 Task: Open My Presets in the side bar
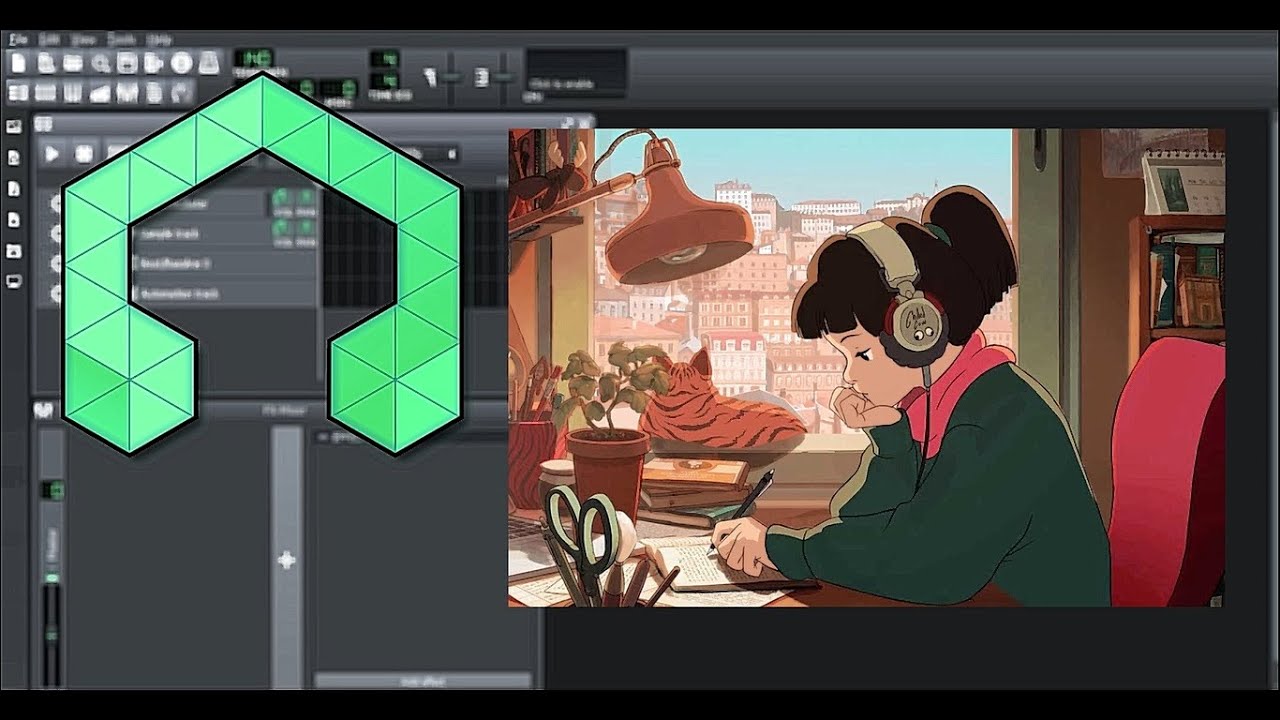click(14, 219)
